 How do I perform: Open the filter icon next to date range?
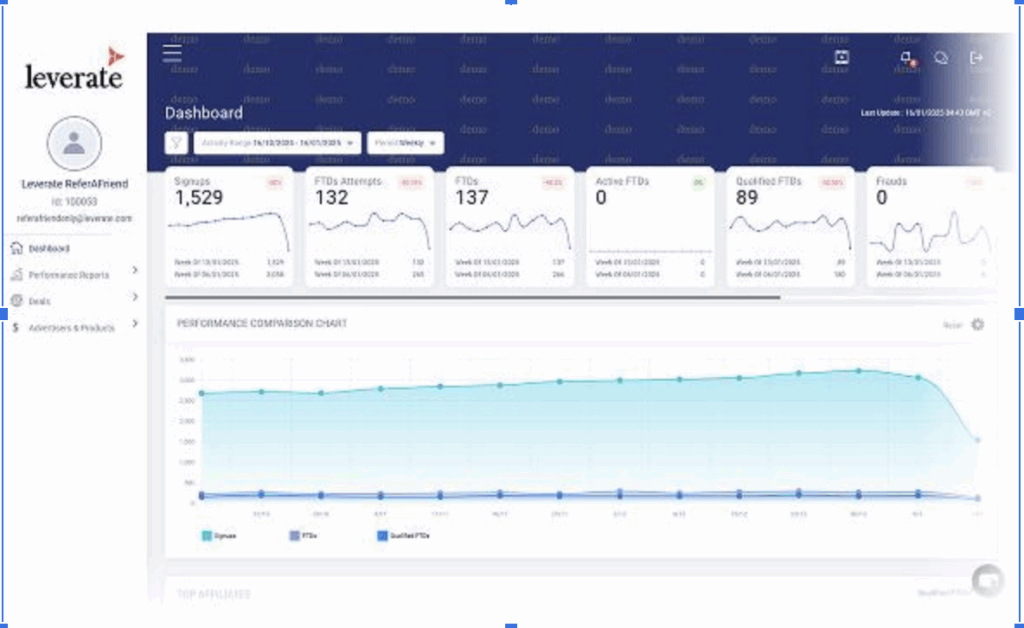pyautogui.click(x=176, y=142)
